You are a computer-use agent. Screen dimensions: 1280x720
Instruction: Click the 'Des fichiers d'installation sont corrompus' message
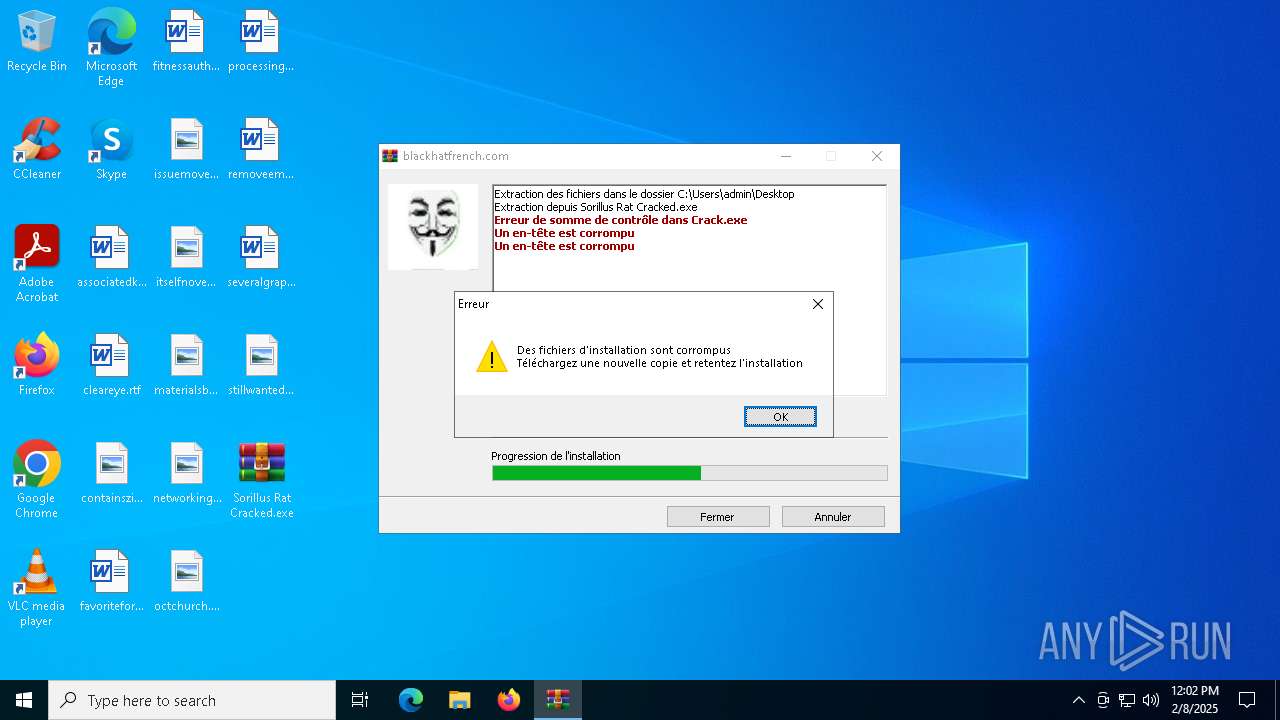tap(624, 350)
